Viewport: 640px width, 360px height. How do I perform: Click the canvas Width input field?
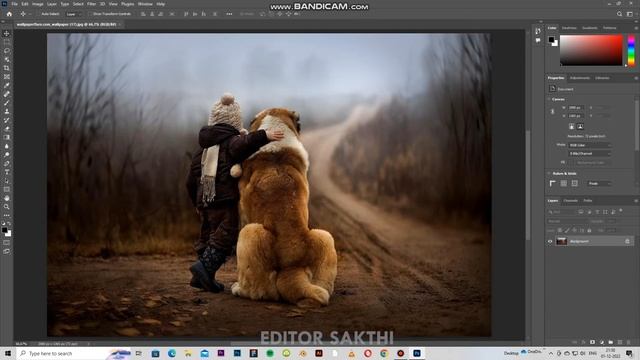[x=576, y=108]
